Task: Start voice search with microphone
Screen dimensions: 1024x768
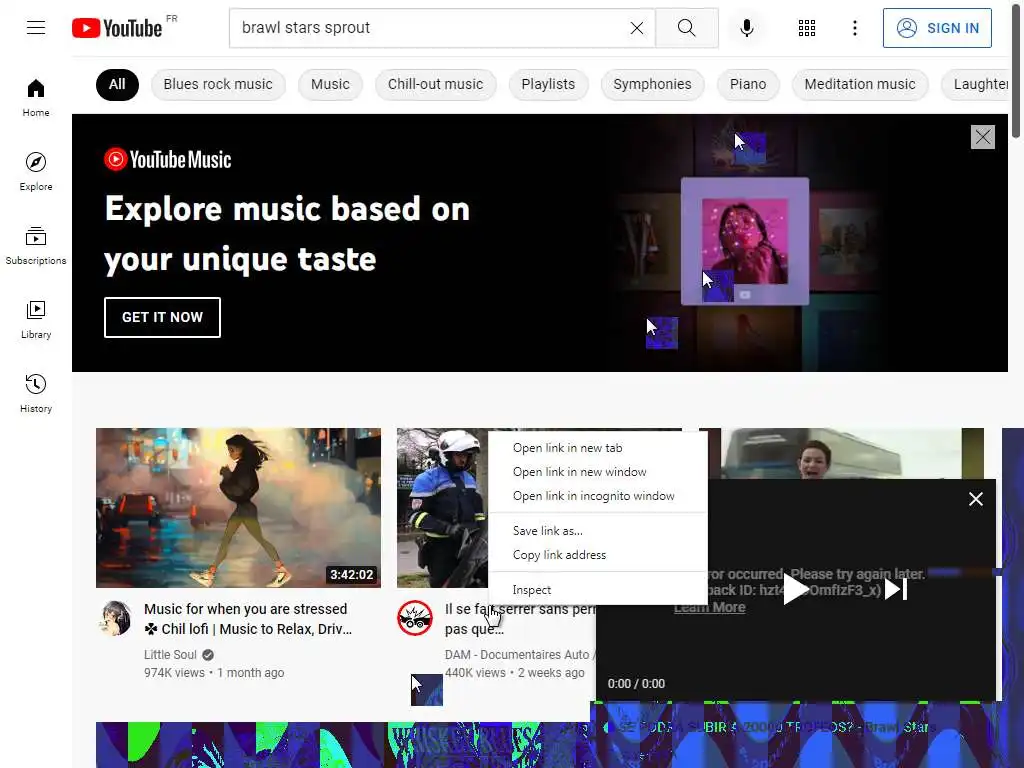Action: [746, 28]
